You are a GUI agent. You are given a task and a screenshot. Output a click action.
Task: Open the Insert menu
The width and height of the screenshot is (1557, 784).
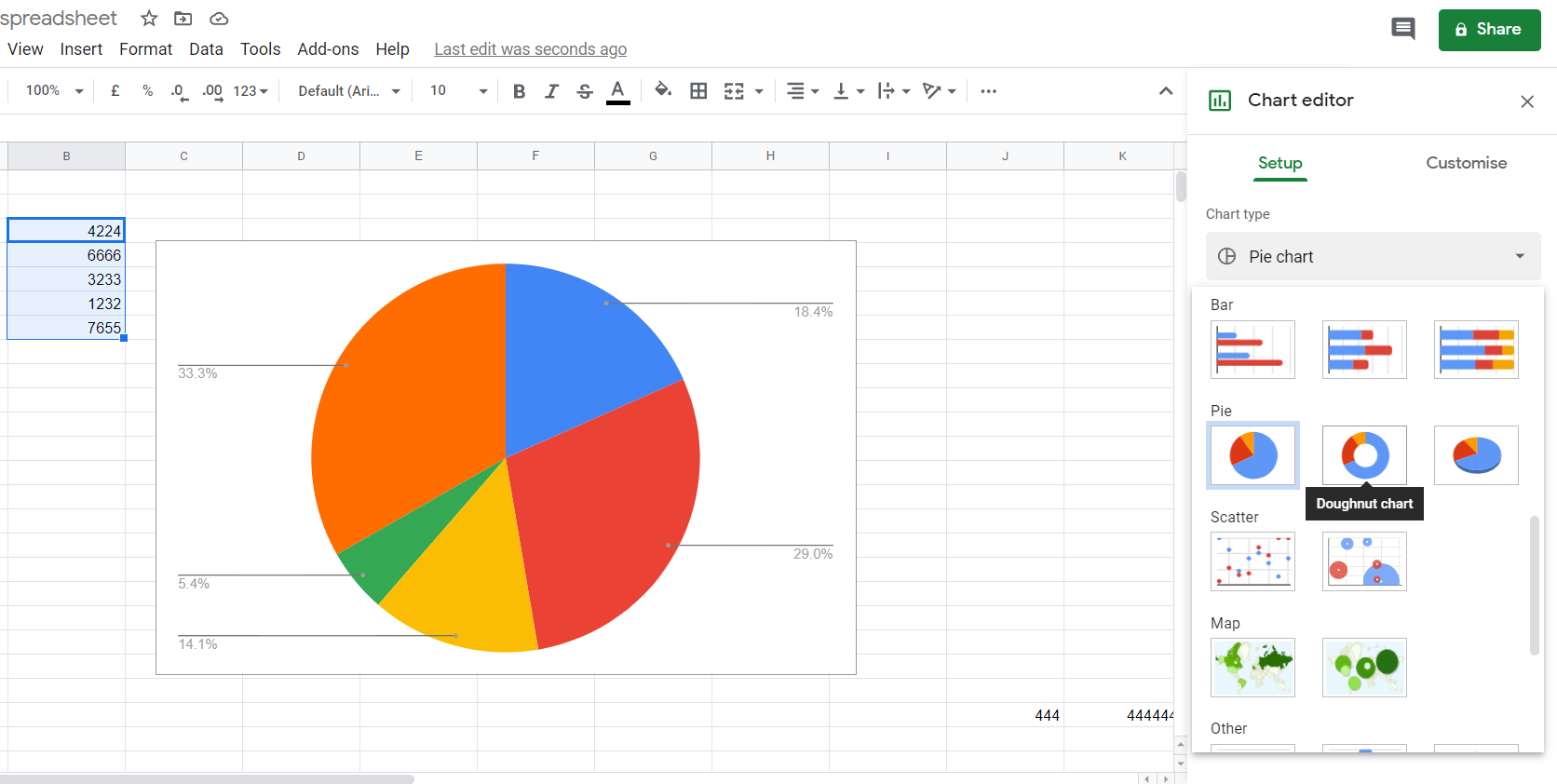(x=81, y=49)
